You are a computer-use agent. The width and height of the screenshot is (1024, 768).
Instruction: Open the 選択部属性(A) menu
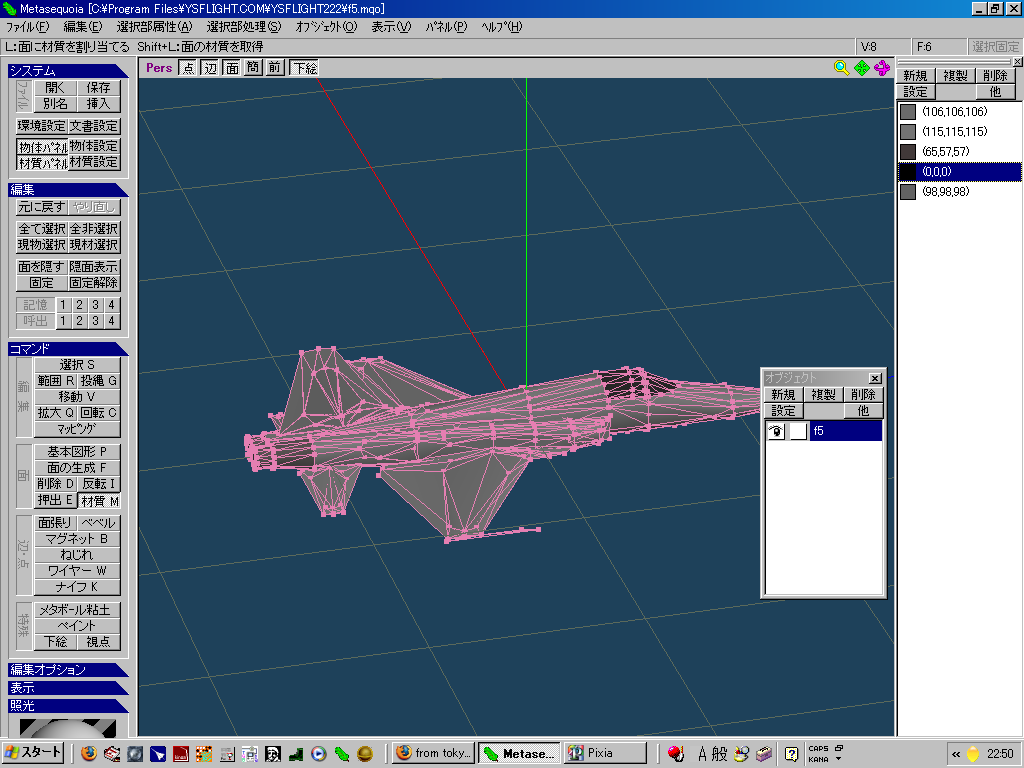click(x=154, y=27)
